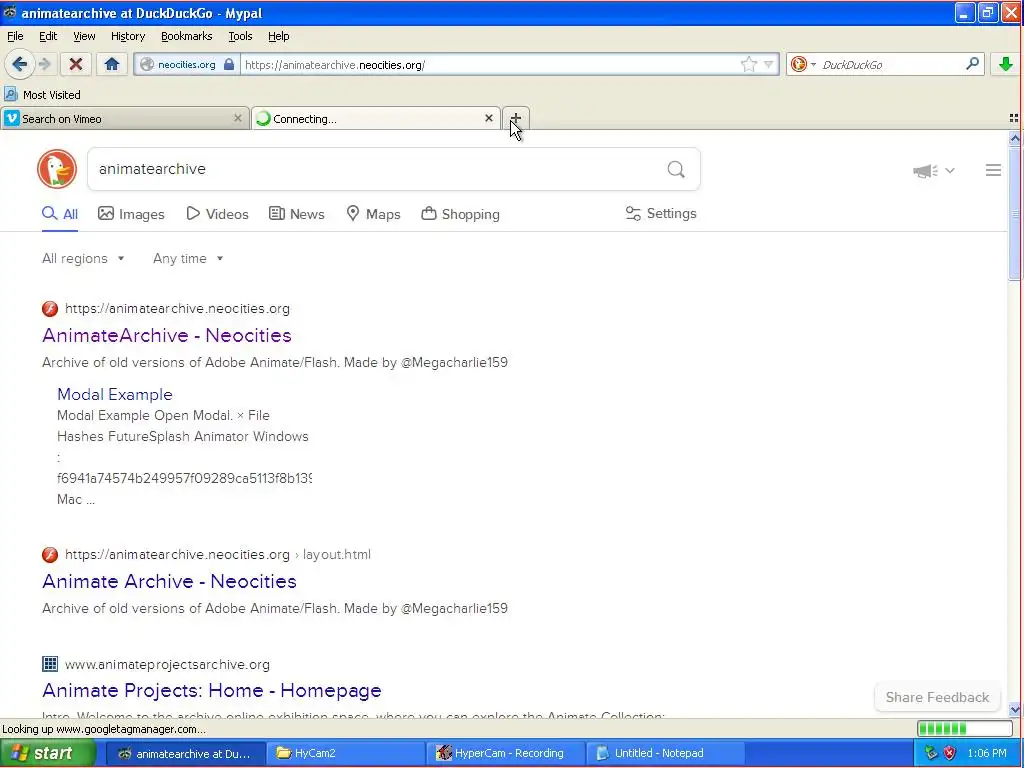Click the 1:06 PM clock

click(987, 753)
